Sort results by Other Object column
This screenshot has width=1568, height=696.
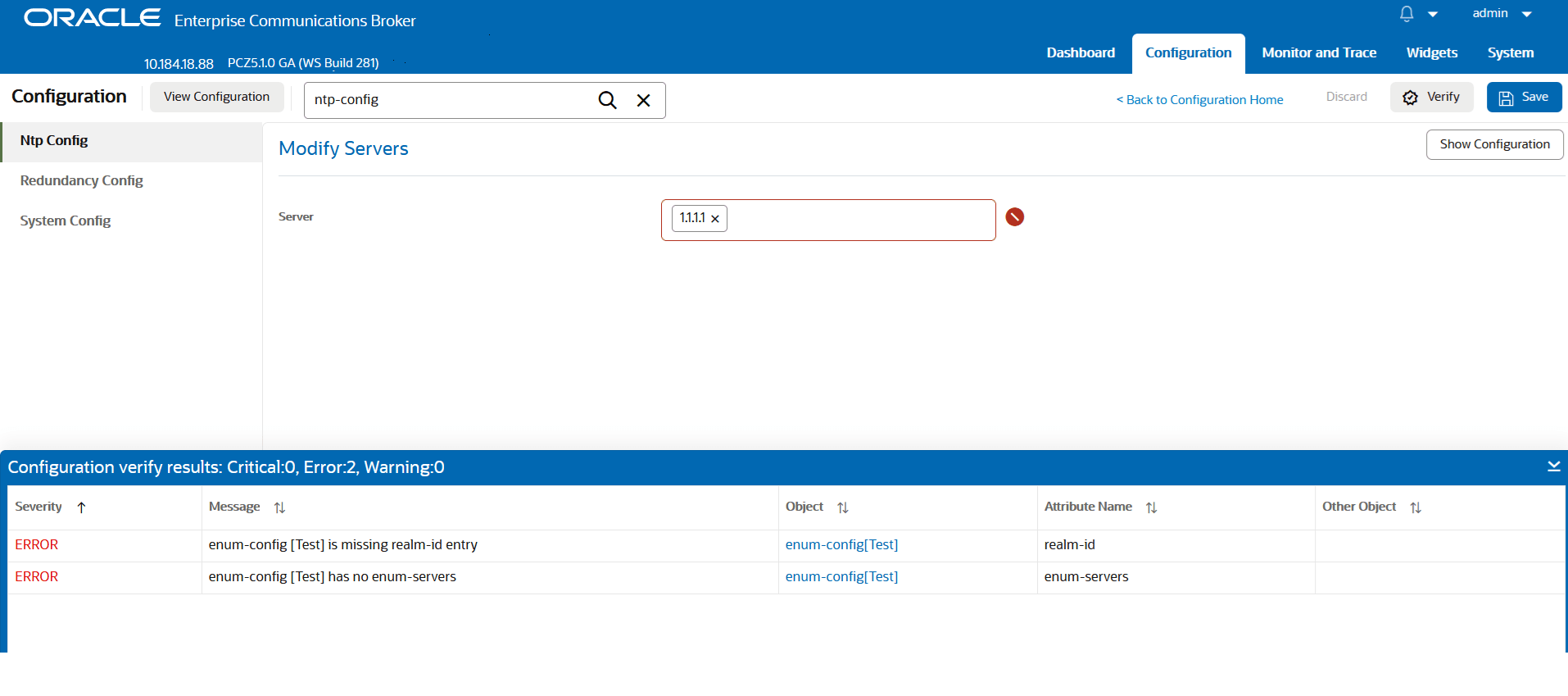coord(1416,507)
